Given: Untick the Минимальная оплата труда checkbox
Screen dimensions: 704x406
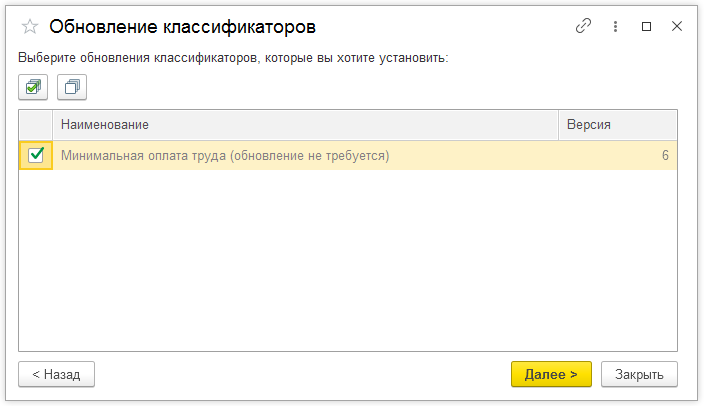Looking at the screenshot, I should pos(36,155).
